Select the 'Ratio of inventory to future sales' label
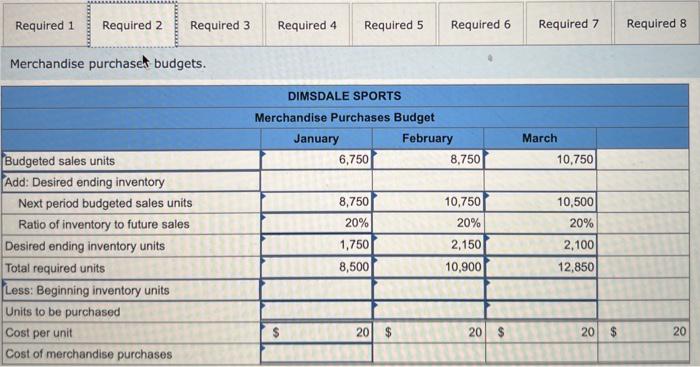 pos(104,224)
